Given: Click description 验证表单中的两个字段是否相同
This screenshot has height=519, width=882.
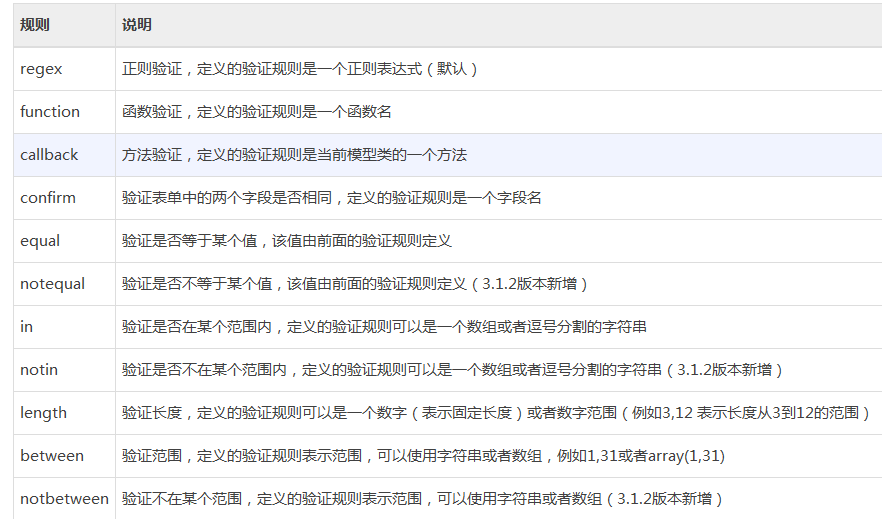Looking at the screenshot, I should tap(331, 198).
